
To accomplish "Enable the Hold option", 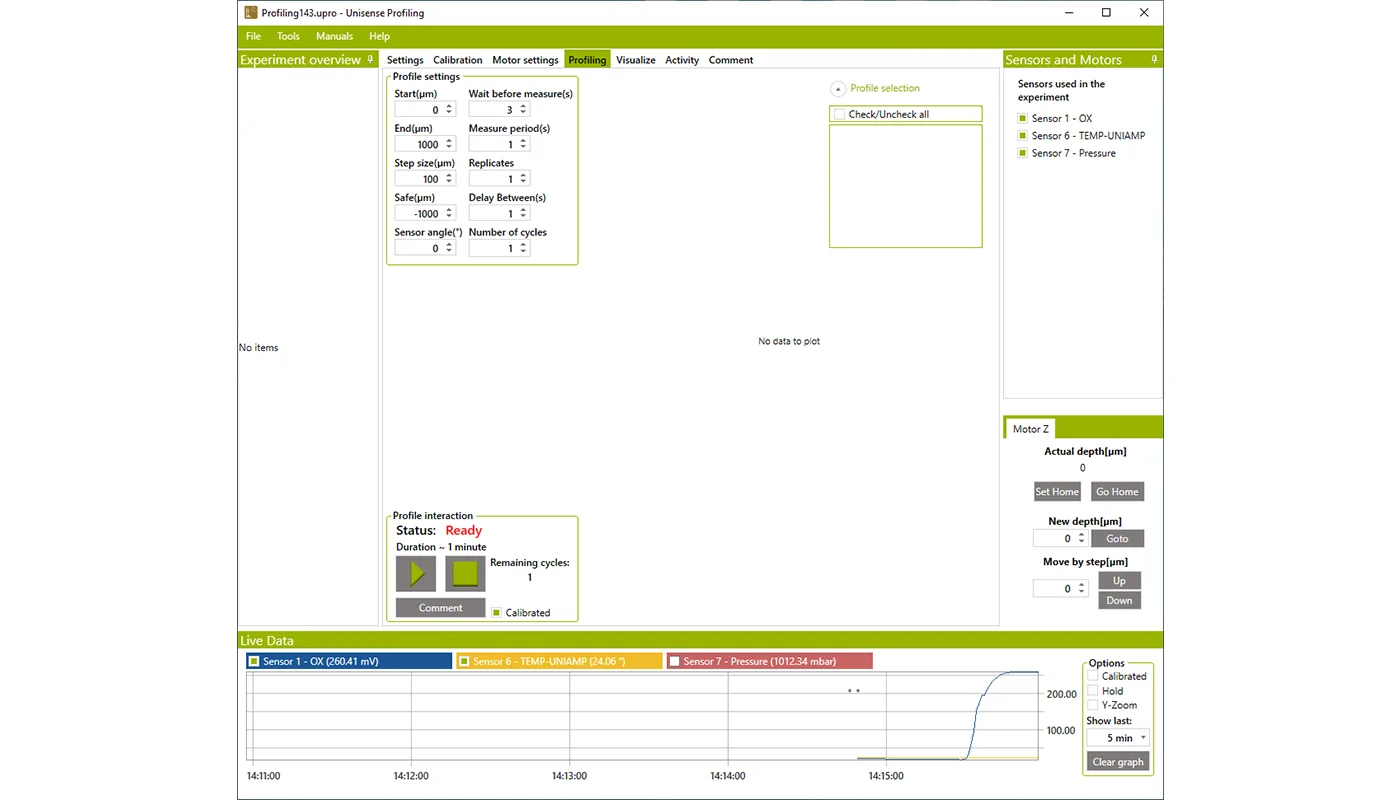I will tap(1093, 691).
